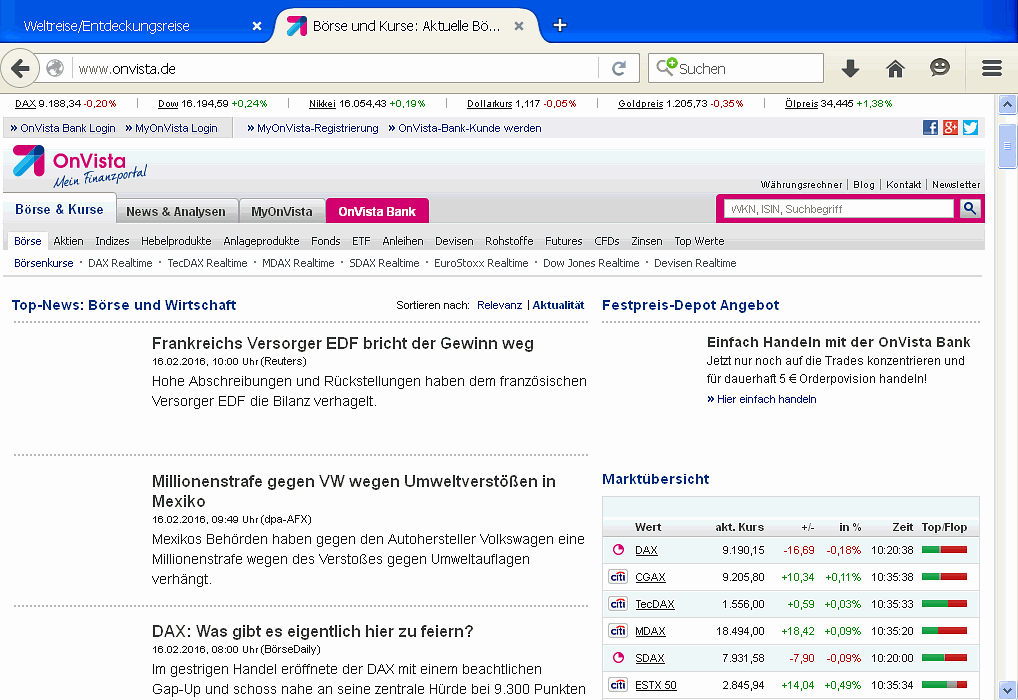Screen dimensions: 1018x700
Task: Click the smiley chat icon in toolbar
Action: point(939,68)
